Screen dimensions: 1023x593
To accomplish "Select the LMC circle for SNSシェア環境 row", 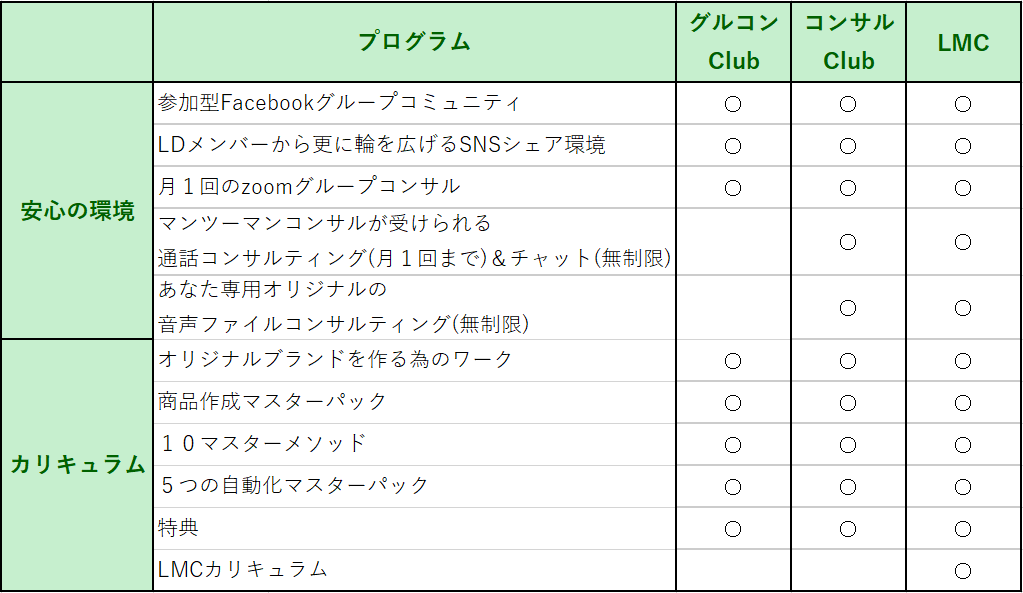I will coord(963,146).
